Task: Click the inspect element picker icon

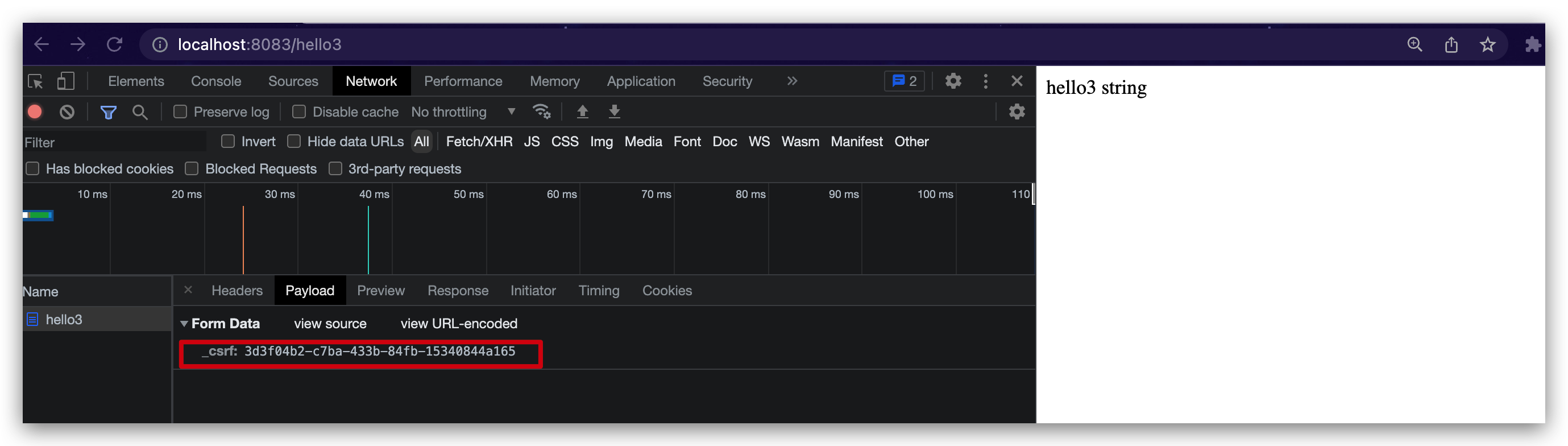Action: pyautogui.click(x=35, y=81)
